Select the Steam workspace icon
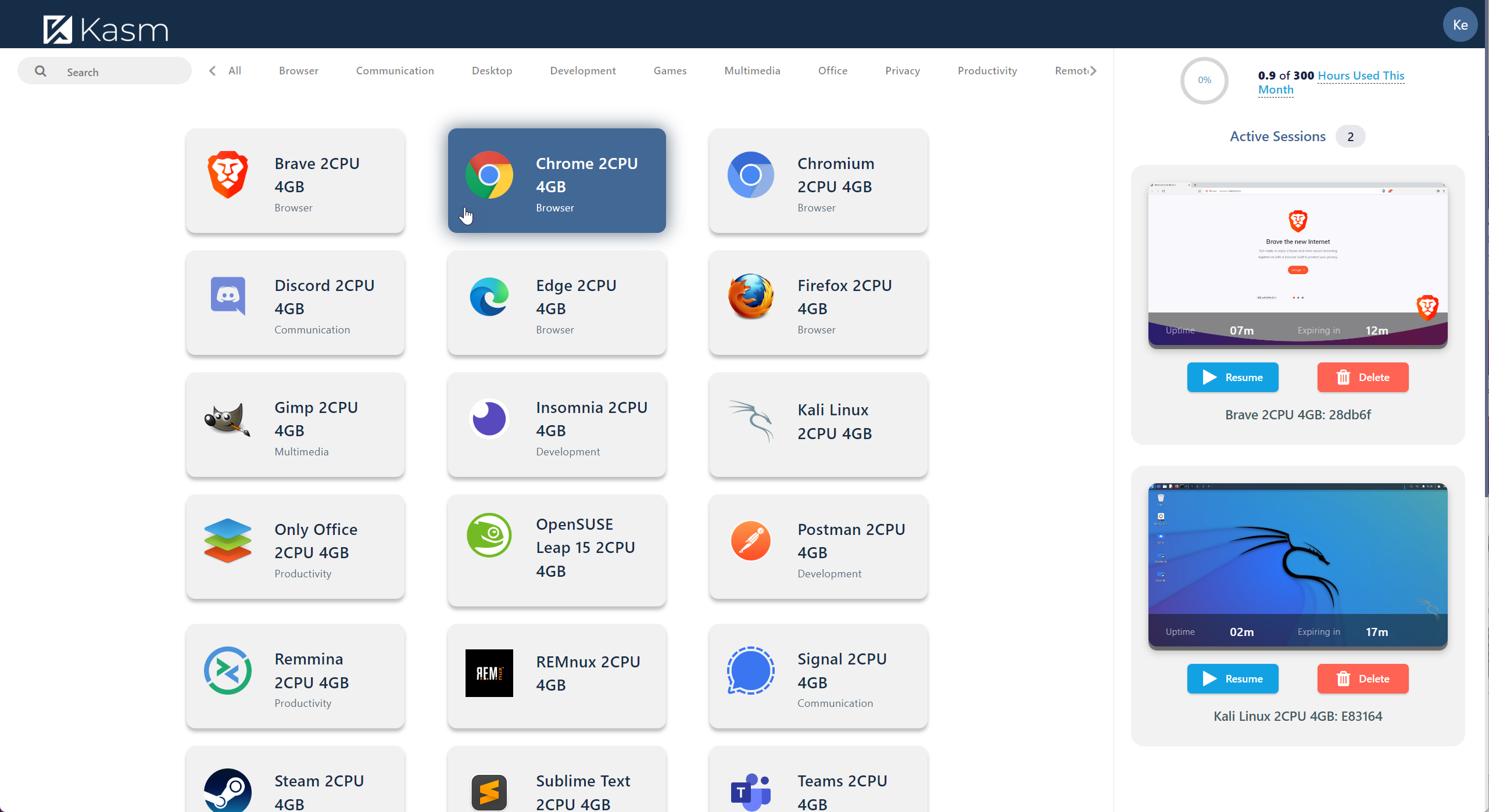The height and width of the screenshot is (812, 1489). point(227,790)
